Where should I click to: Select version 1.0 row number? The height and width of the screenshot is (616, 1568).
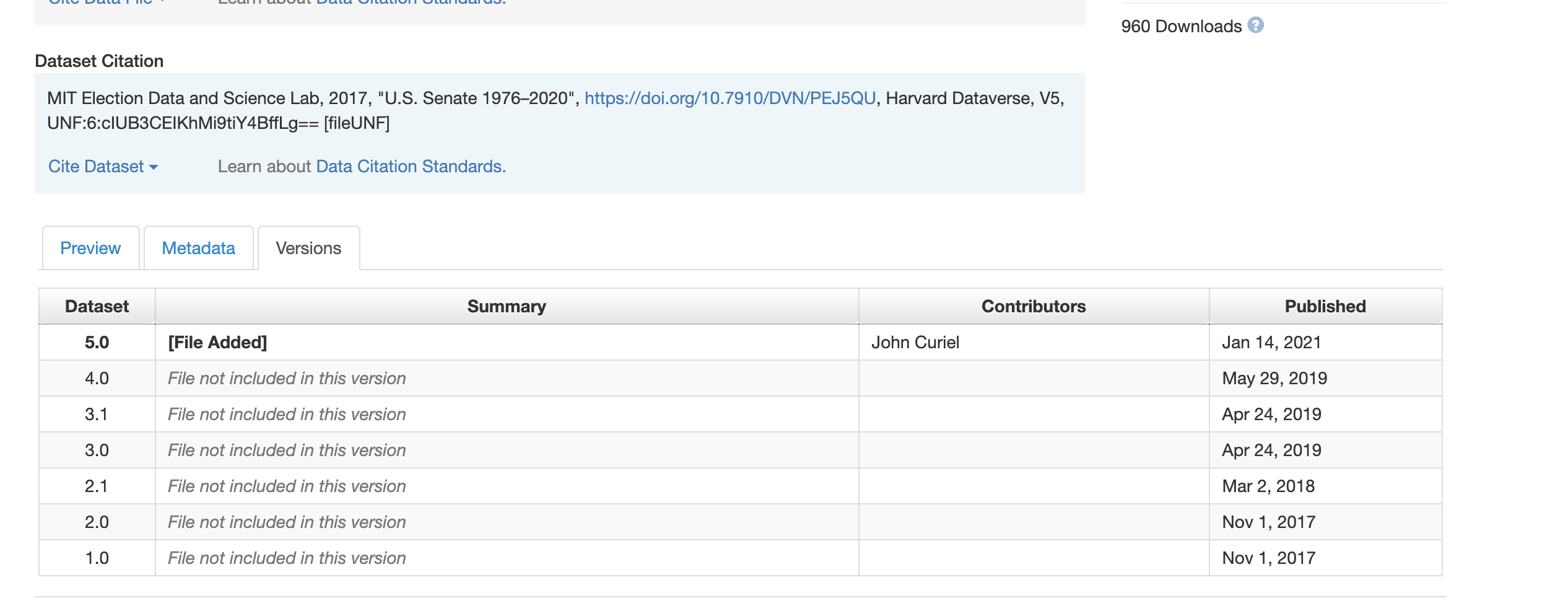[97, 558]
